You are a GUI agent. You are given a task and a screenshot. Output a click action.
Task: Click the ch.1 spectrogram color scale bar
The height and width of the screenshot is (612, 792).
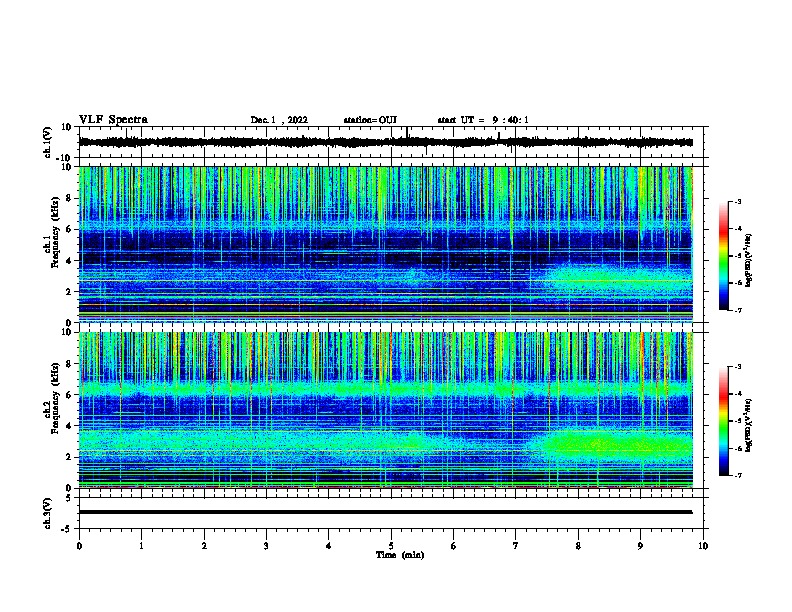point(723,256)
